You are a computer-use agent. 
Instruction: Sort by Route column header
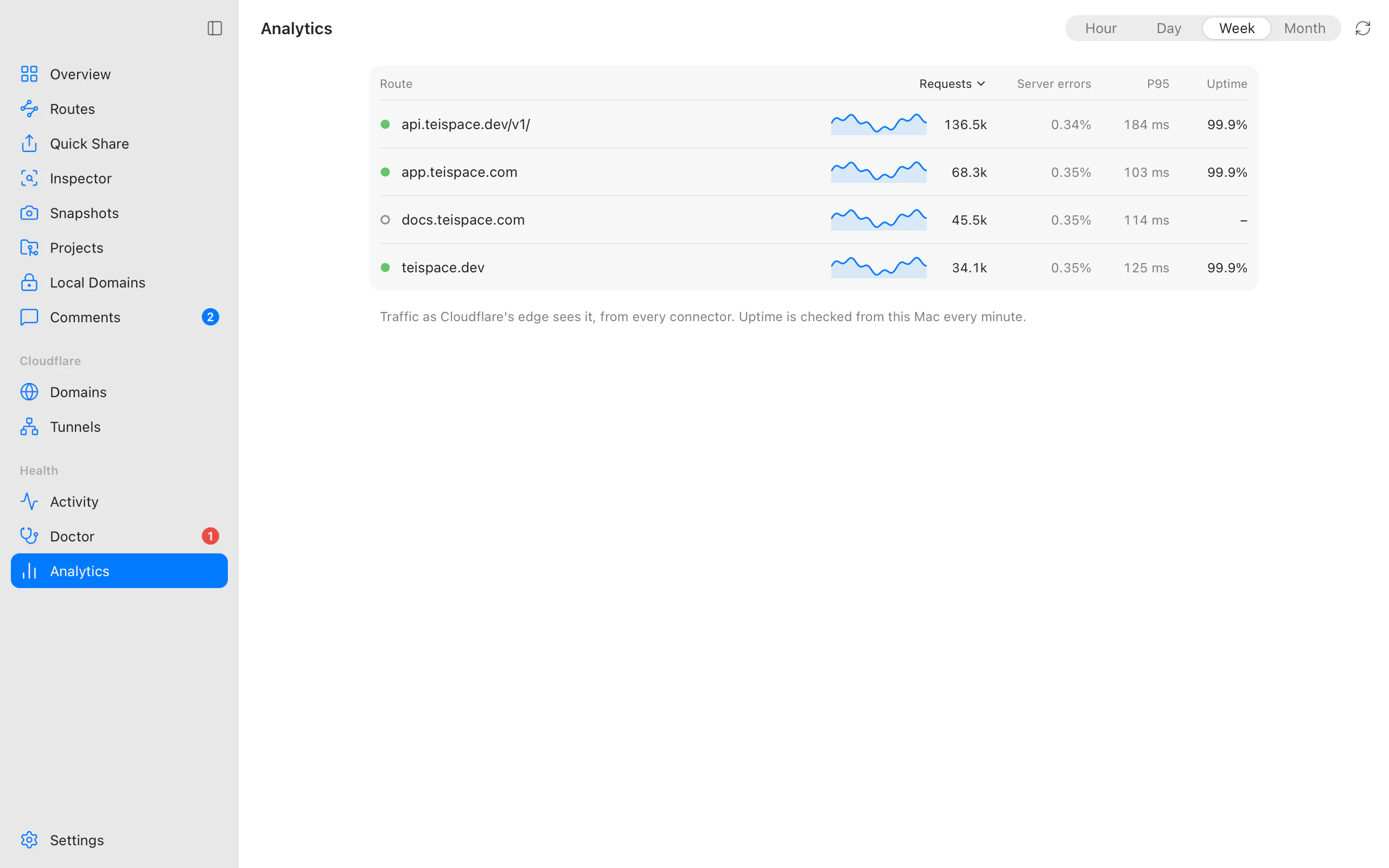tap(396, 84)
